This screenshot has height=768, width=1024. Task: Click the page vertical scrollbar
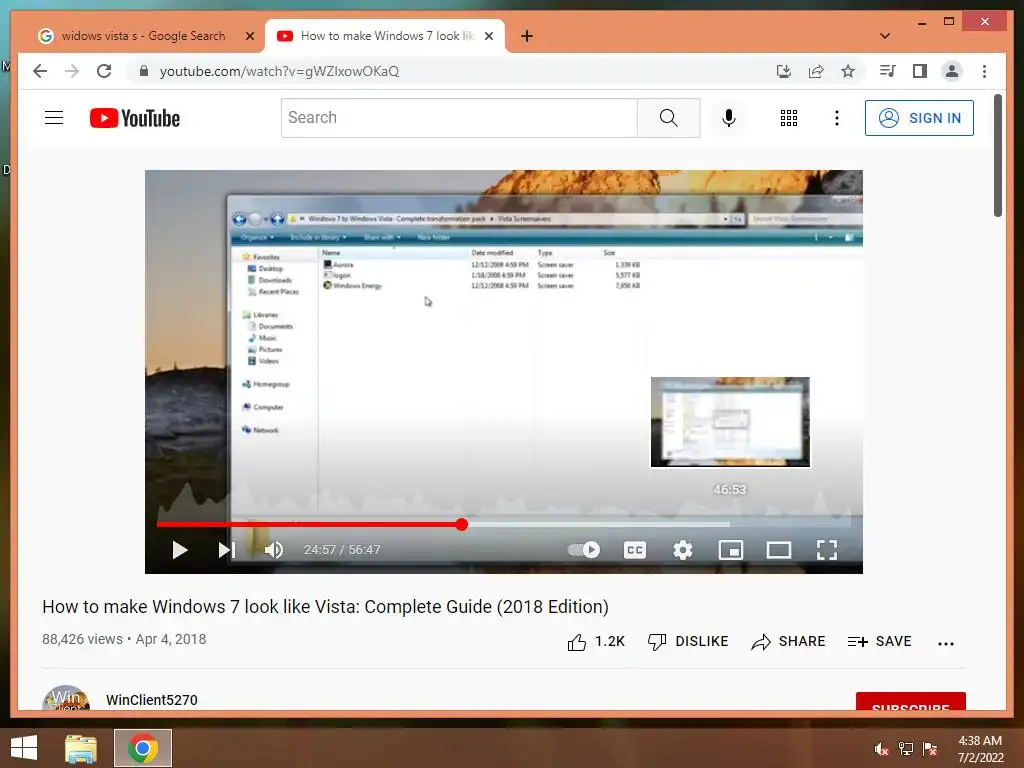[x=997, y=155]
